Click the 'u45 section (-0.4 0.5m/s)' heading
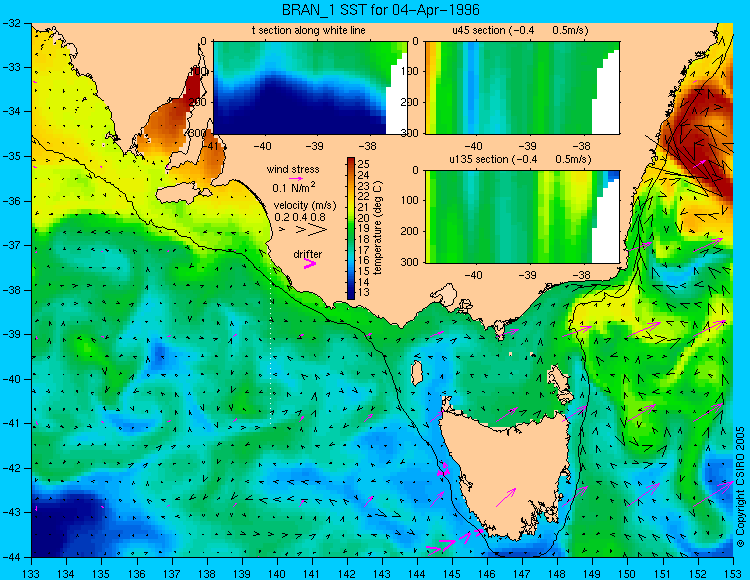The height and width of the screenshot is (580, 750). (520, 30)
